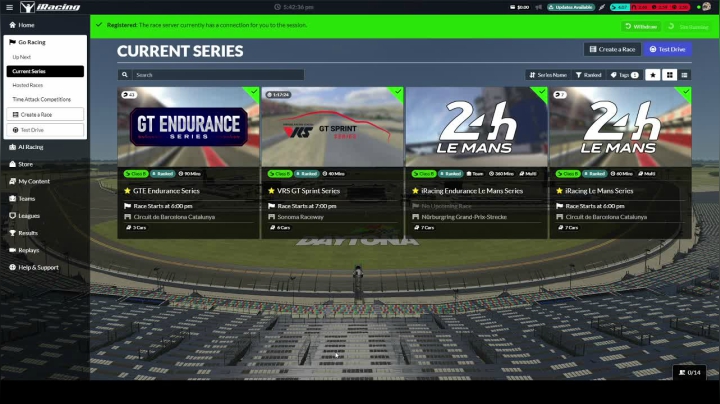
Task: Click the green online status dot
Action: point(698,7)
